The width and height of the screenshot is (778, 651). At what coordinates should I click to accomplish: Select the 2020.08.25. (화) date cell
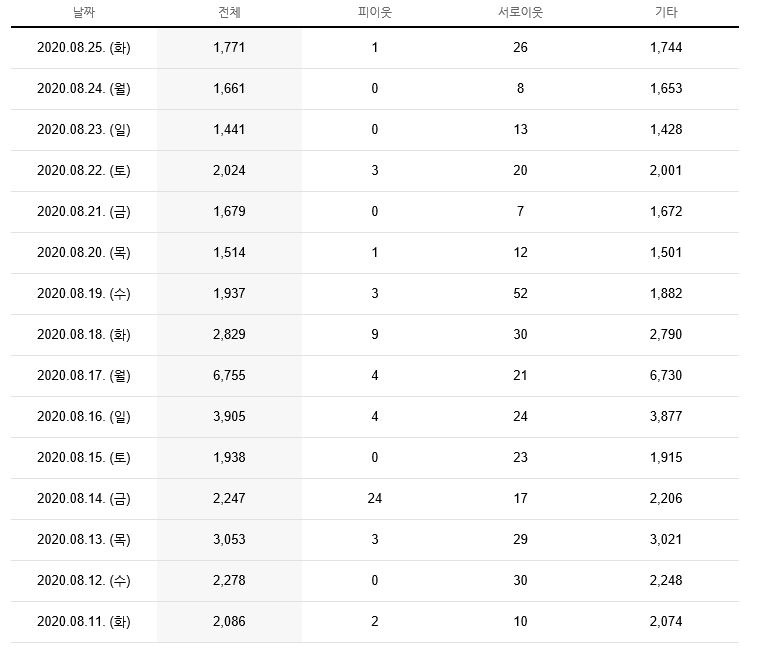click(x=84, y=48)
